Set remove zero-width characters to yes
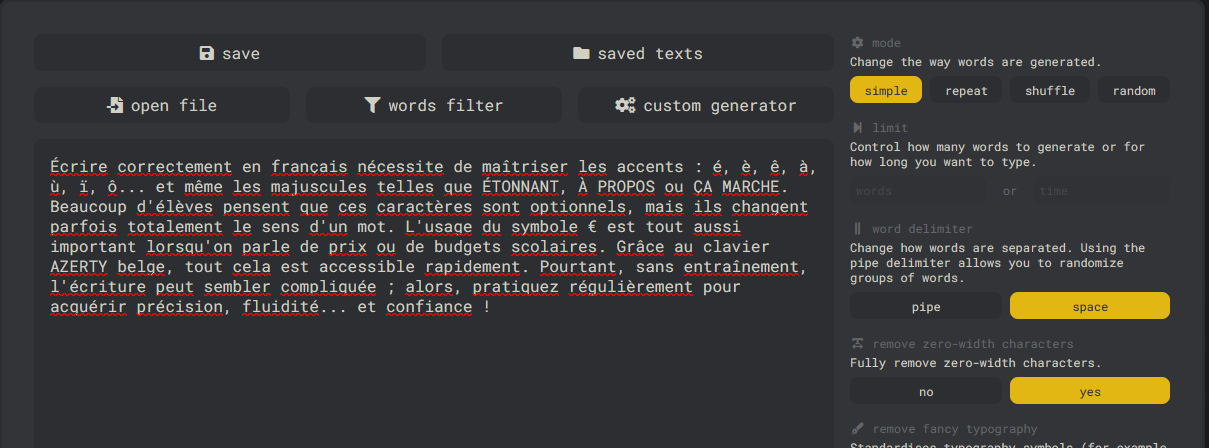Screen dimensions: 1209x448 coord(1090,391)
